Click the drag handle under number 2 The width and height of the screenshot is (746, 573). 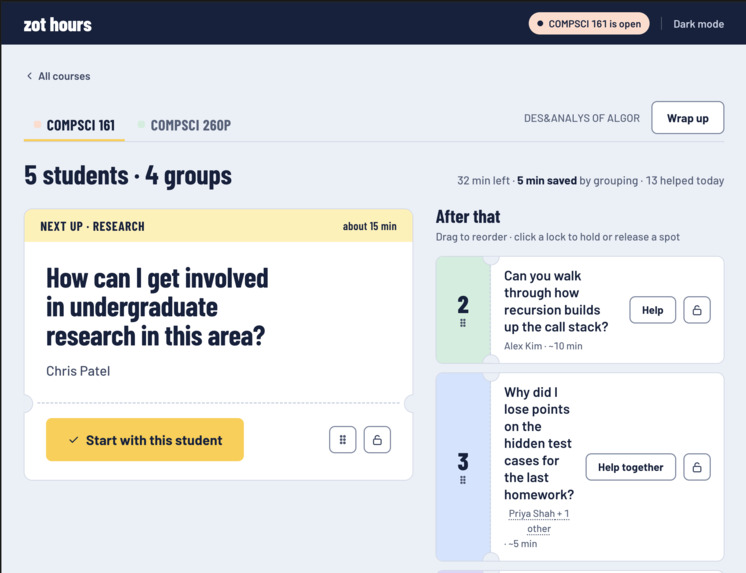(463, 323)
